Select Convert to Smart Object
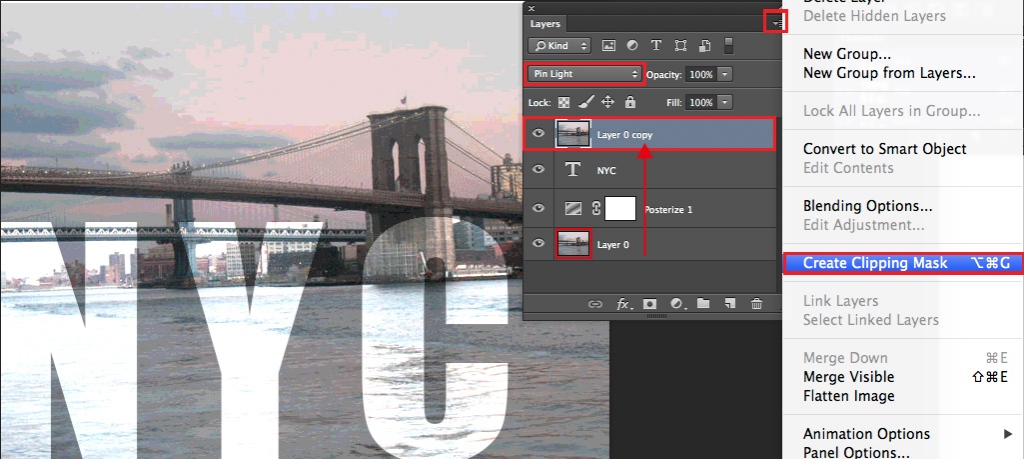The height and width of the screenshot is (459, 1024). point(884,149)
